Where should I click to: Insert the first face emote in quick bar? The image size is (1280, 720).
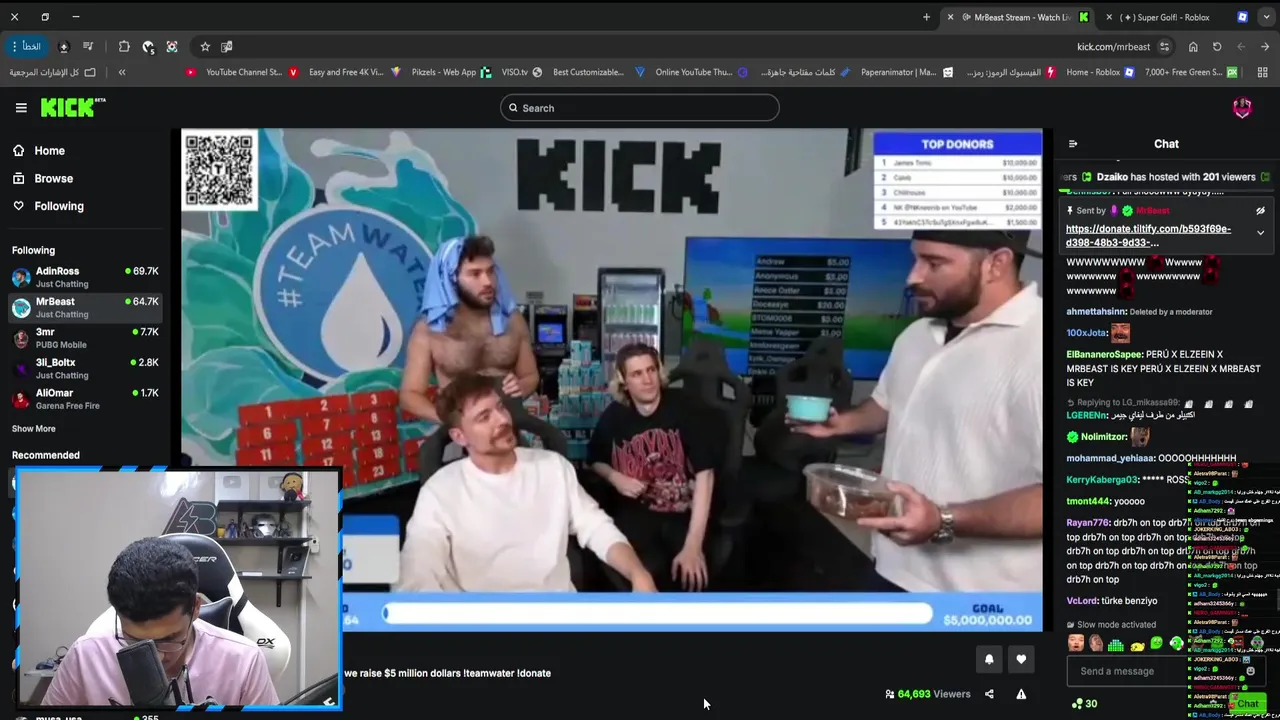(1076, 644)
